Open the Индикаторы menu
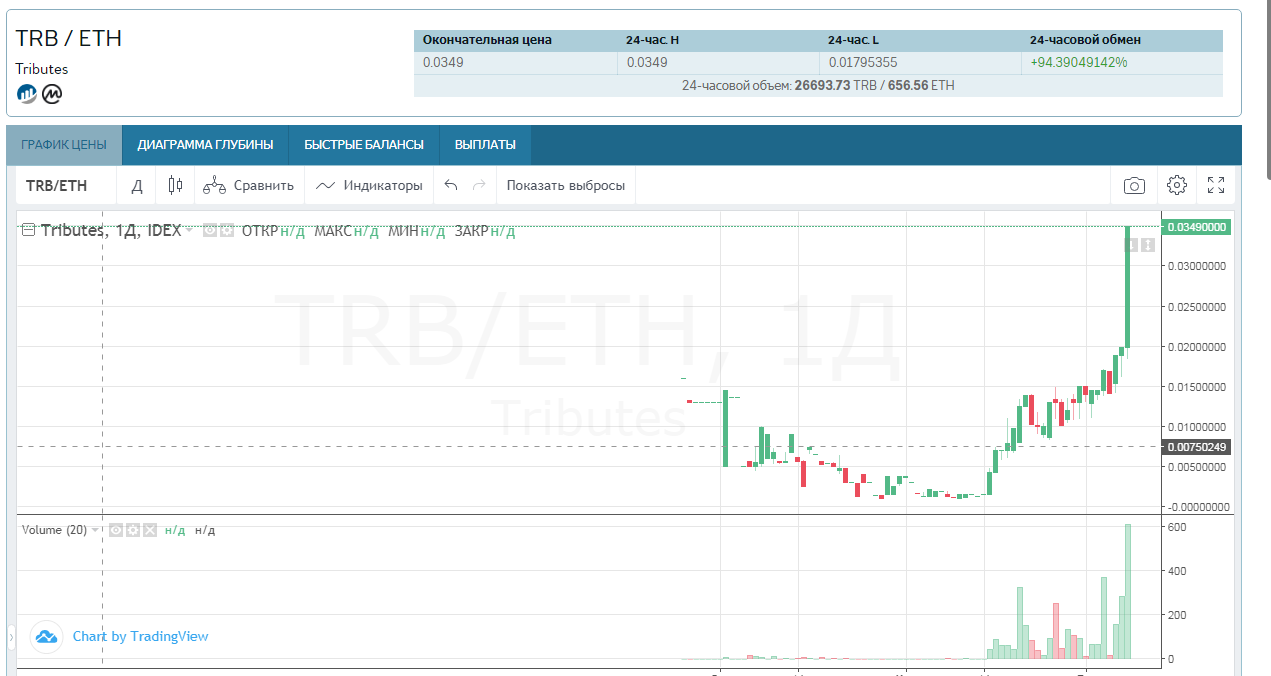Screen dimensions: 1271x676 [x=369, y=185]
